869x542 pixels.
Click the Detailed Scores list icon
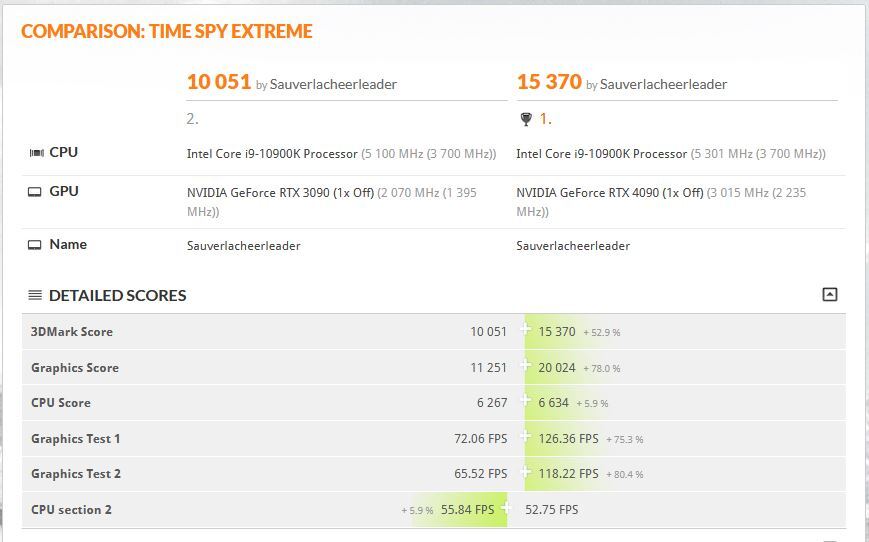point(35,295)
